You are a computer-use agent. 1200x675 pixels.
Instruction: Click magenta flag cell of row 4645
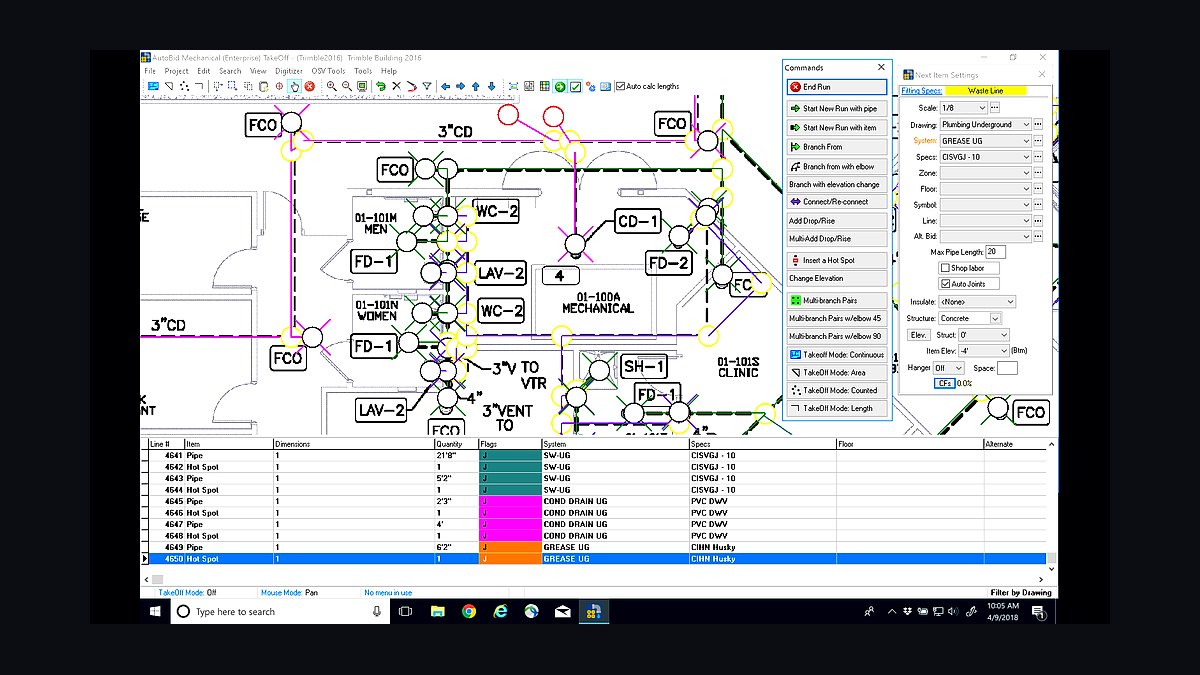[x=510, y=501]
